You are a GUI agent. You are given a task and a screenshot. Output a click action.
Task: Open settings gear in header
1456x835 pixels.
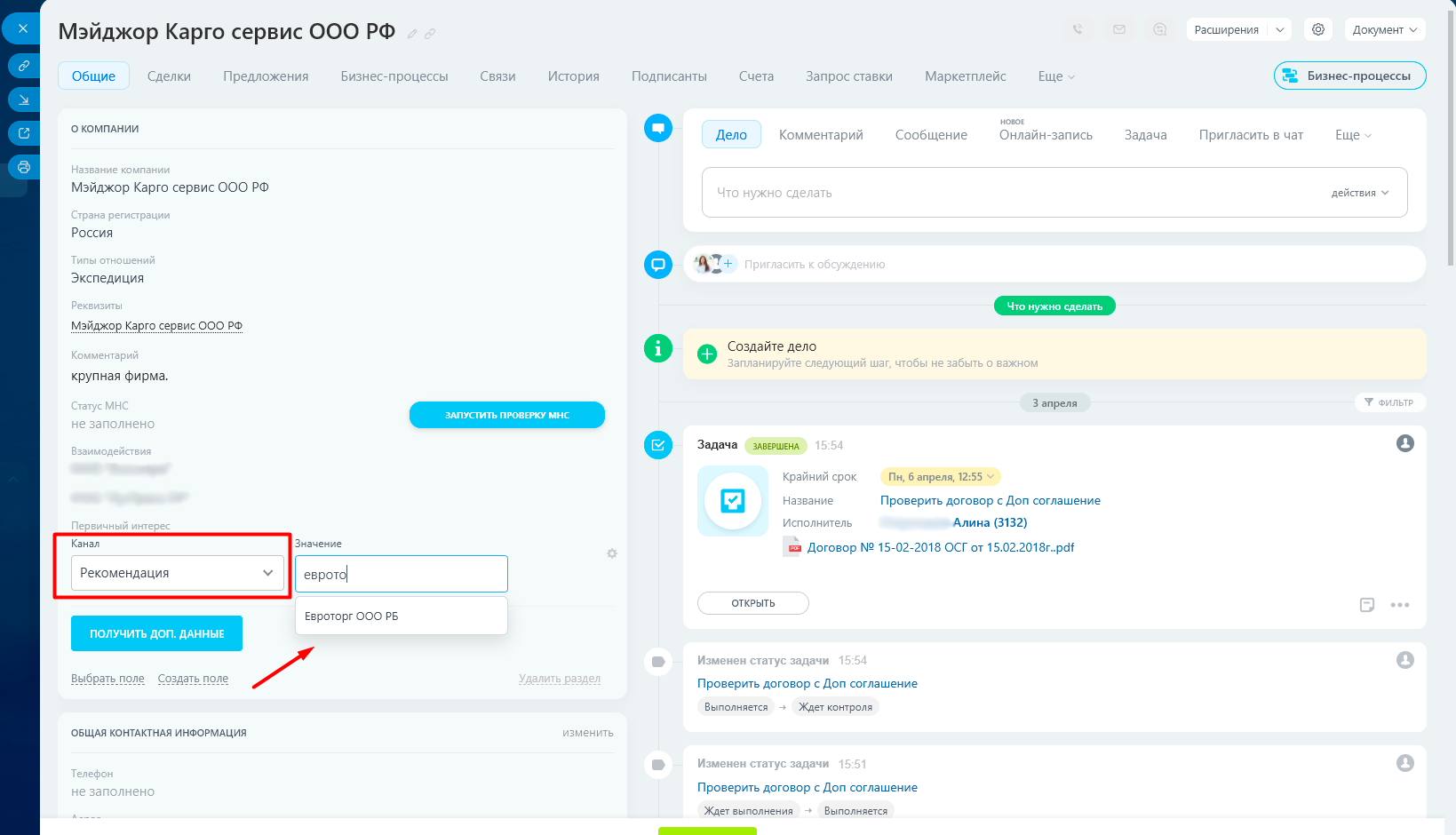(x=1318, y=29)
